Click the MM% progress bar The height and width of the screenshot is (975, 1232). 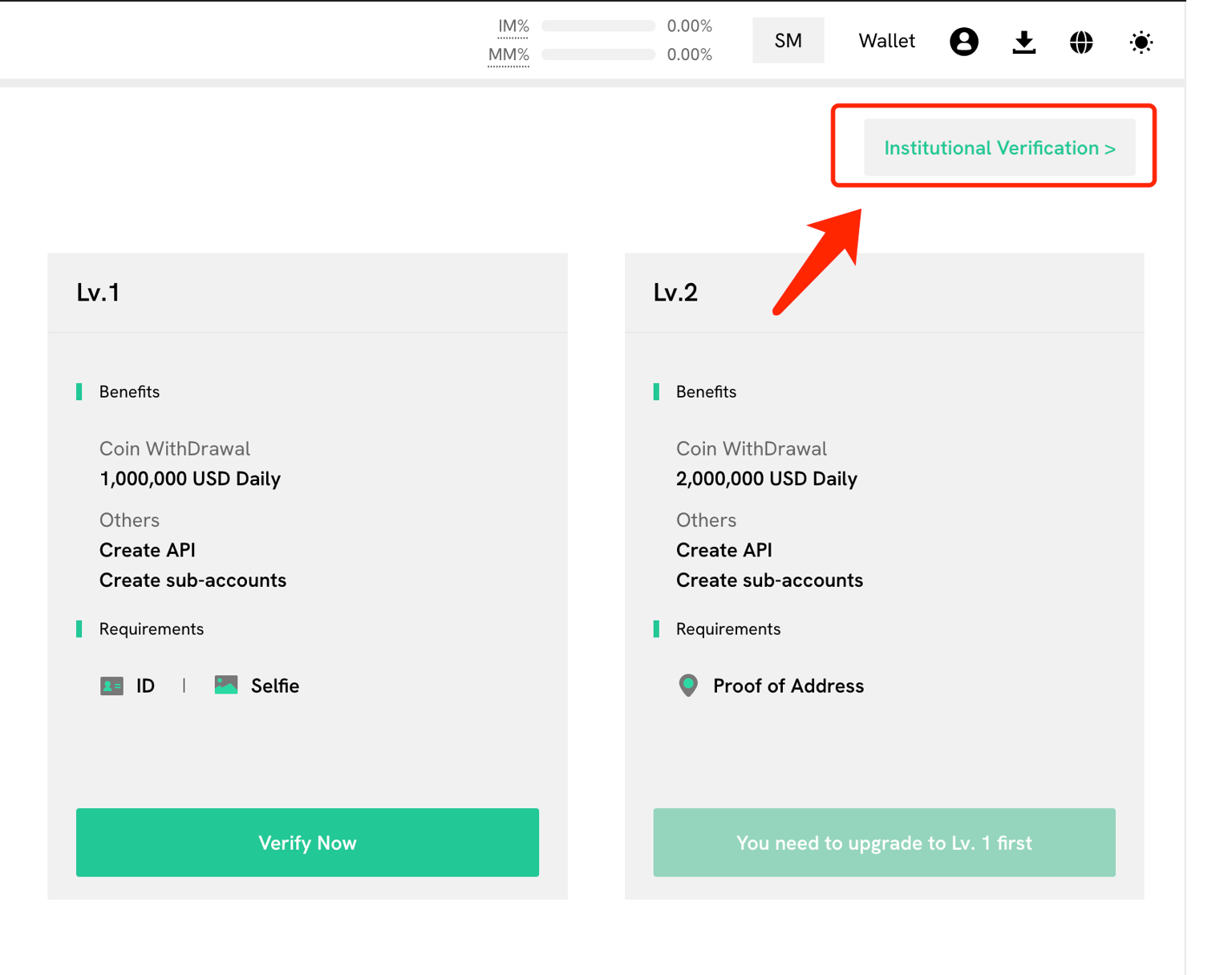598,55
